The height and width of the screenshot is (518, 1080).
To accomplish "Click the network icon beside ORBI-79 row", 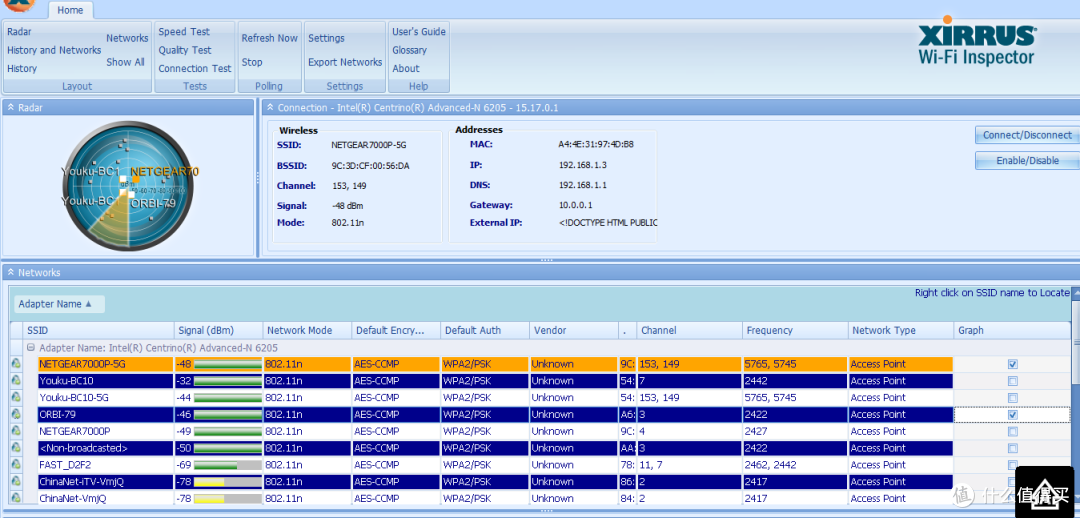I will point(15,415).
